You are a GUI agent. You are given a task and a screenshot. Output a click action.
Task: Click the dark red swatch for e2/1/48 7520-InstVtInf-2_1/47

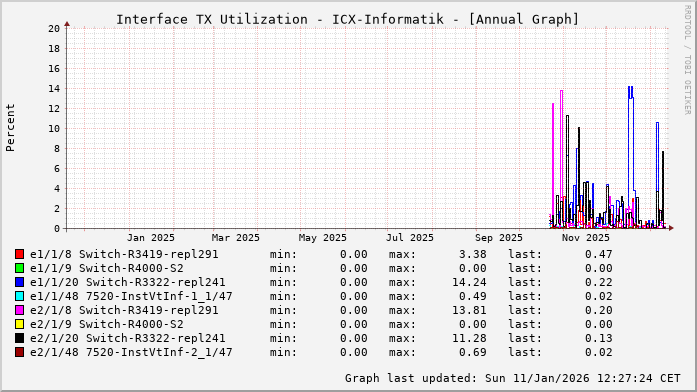[x=19, y=352]
